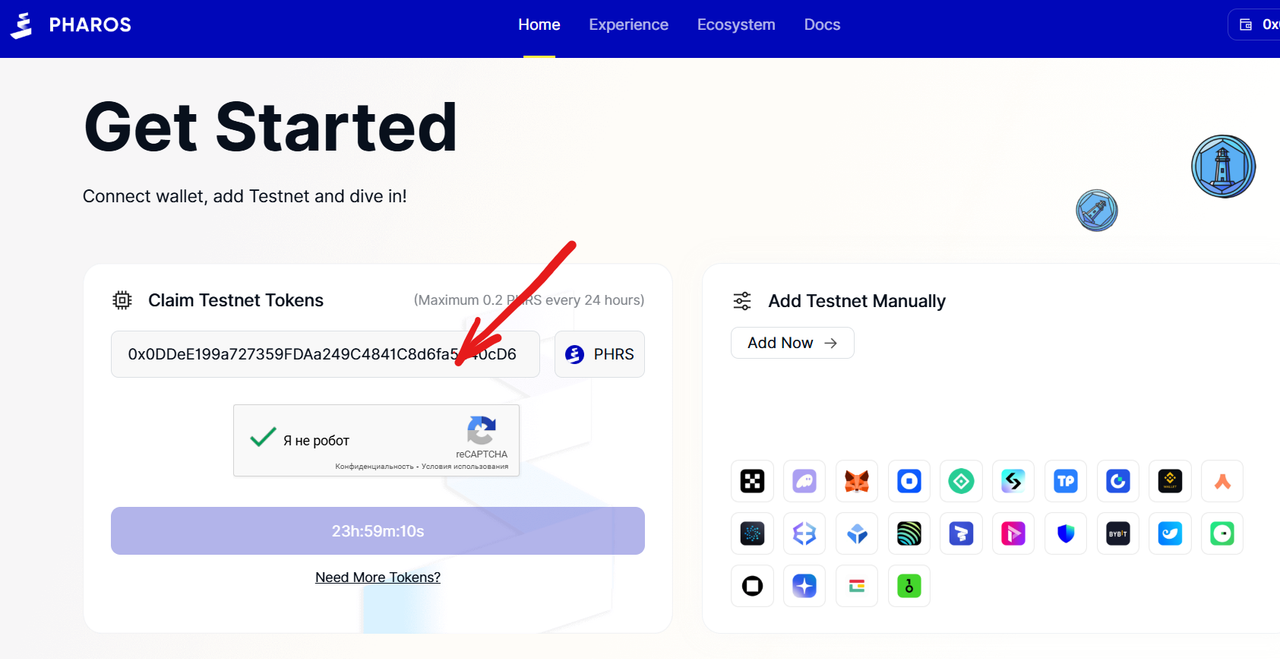The width and height of the screenshot is (1280, 659).
Task: Pick the MetaMask fox wallet
Action: coord(857,482)
